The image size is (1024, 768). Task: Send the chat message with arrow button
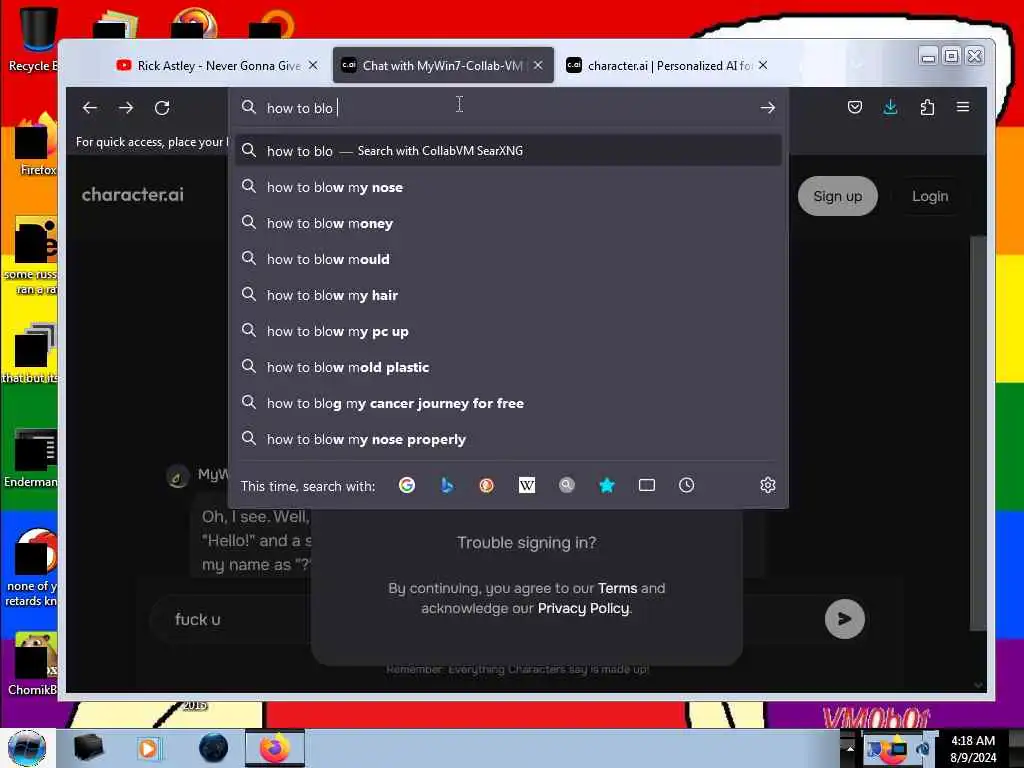[x=844, y=618]
